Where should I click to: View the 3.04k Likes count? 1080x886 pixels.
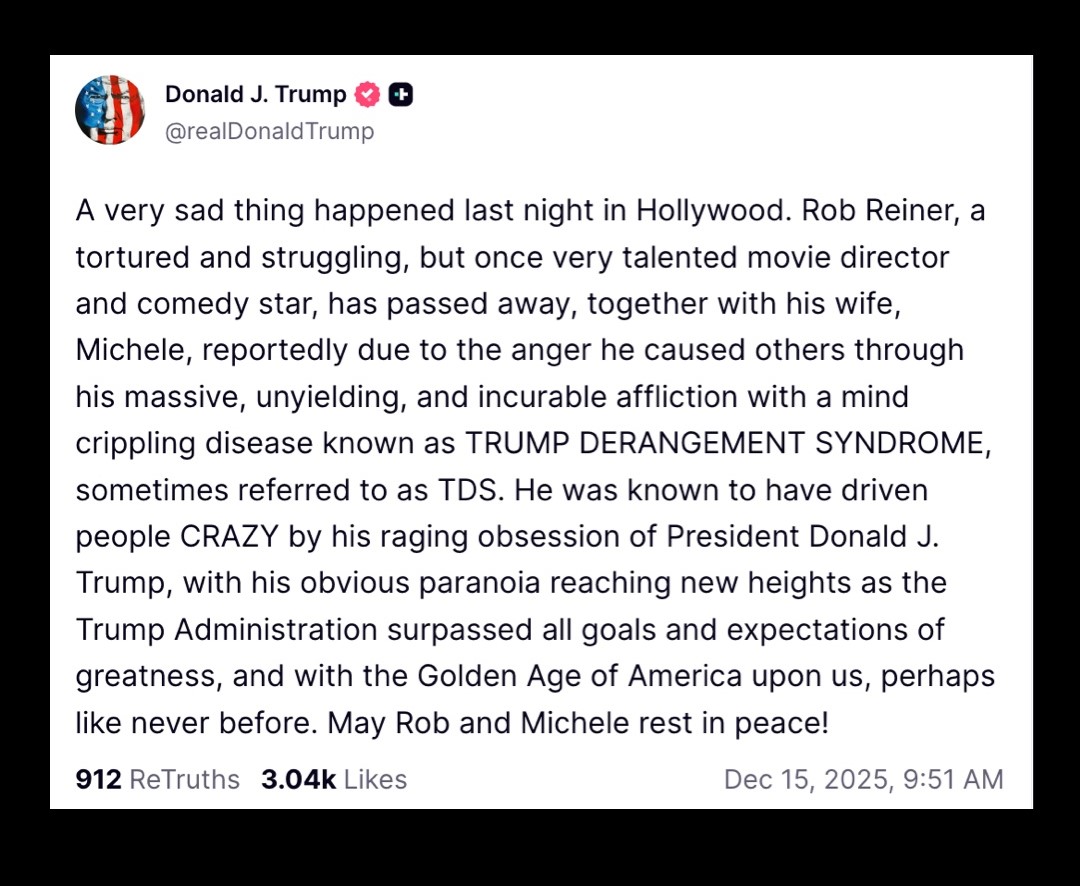coord(298,780)
